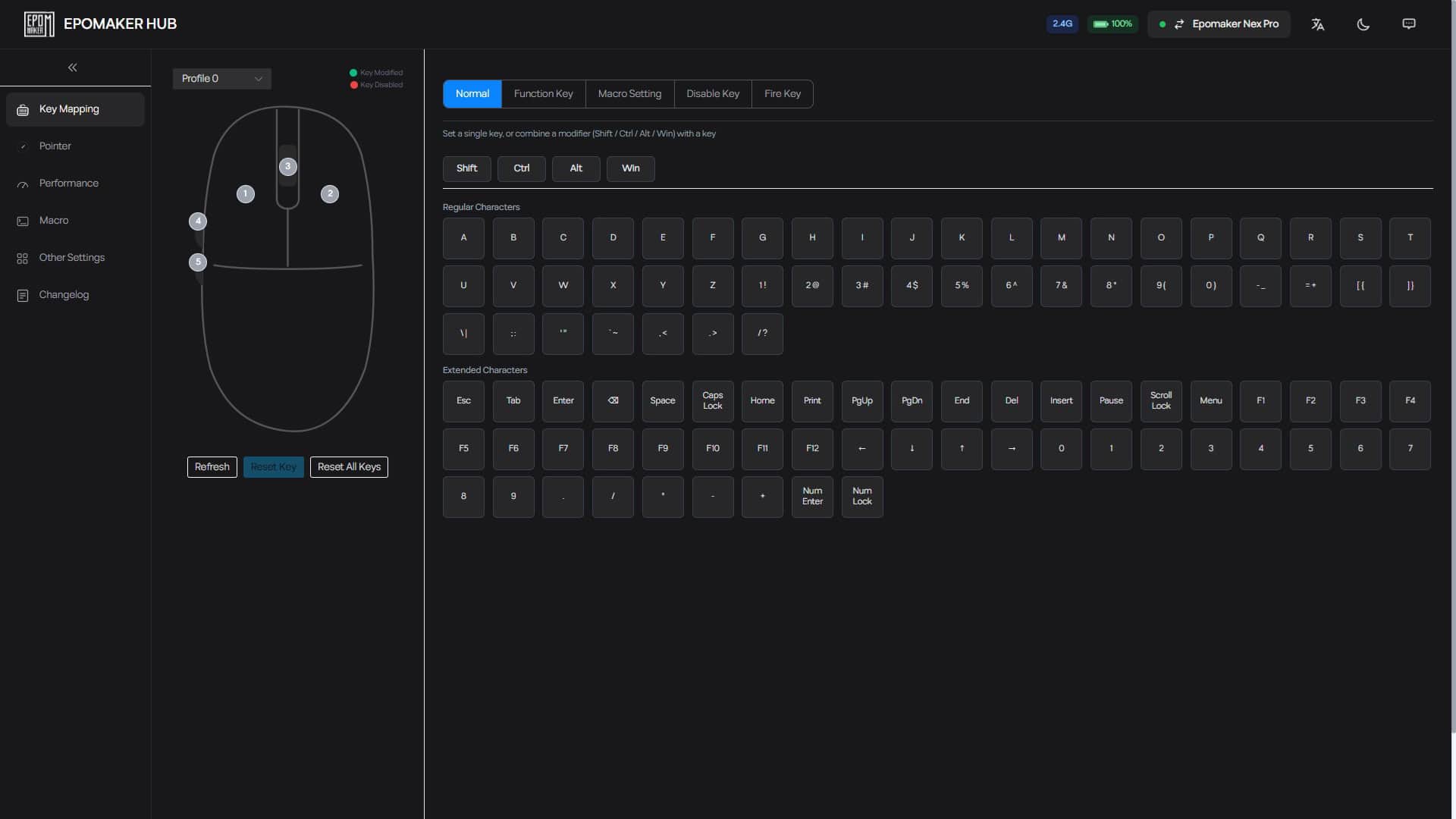
Task: Toggle the Ctrl modifier
Action: coord(522,168)
